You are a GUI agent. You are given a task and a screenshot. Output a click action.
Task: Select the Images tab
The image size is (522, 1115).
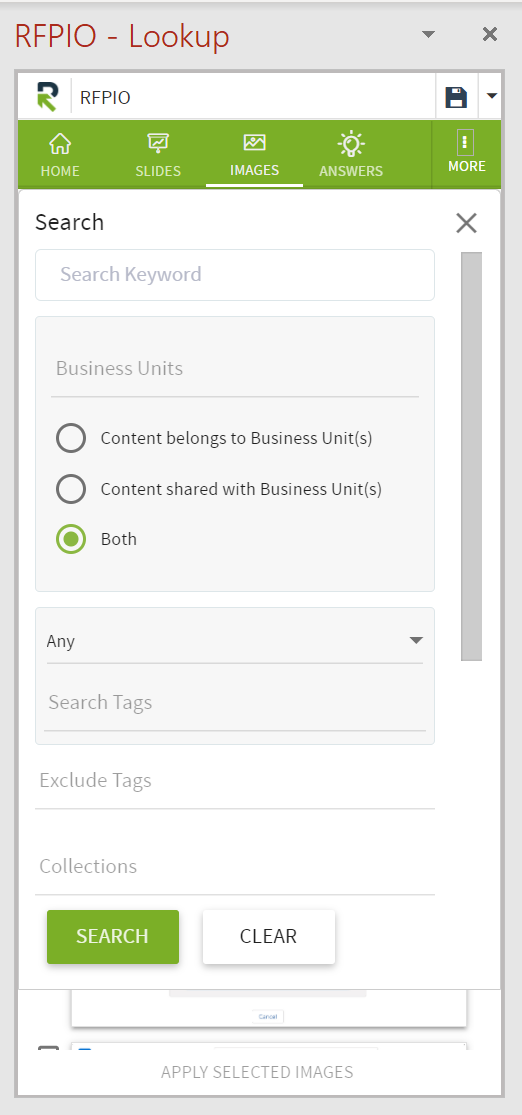[255, 154]
